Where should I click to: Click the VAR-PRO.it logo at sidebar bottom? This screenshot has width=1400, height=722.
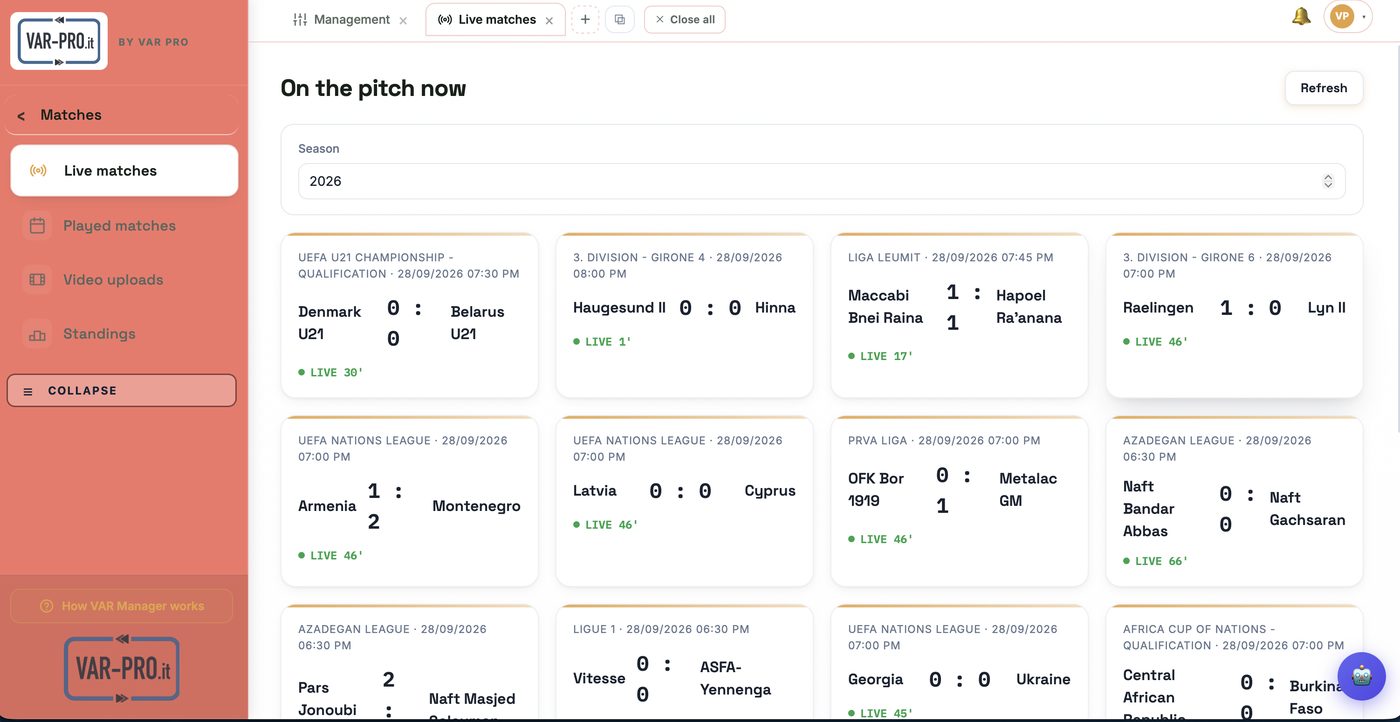click(x=122, y=668)
